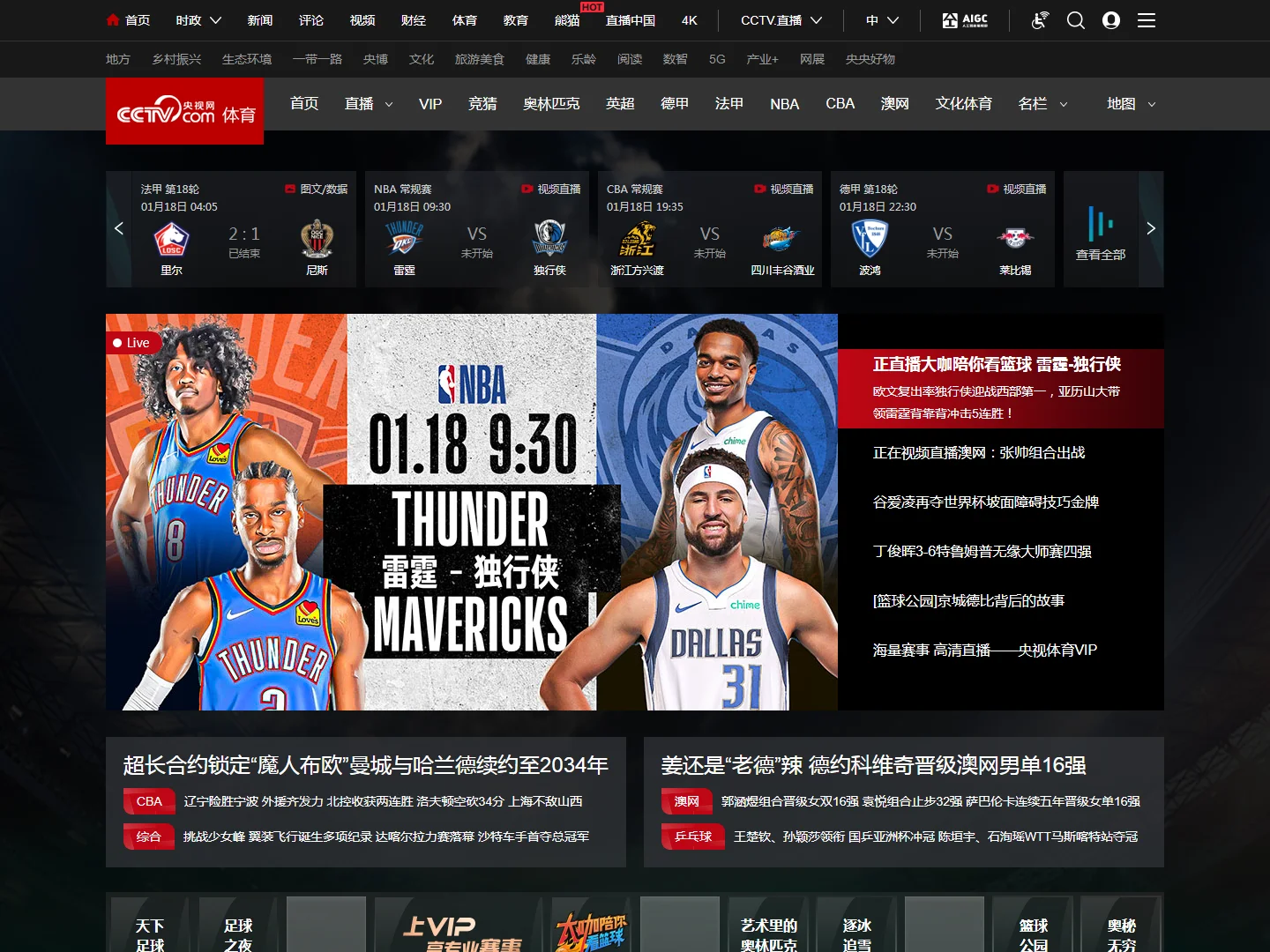Click the 波鸿 team logo

(870, 238)
